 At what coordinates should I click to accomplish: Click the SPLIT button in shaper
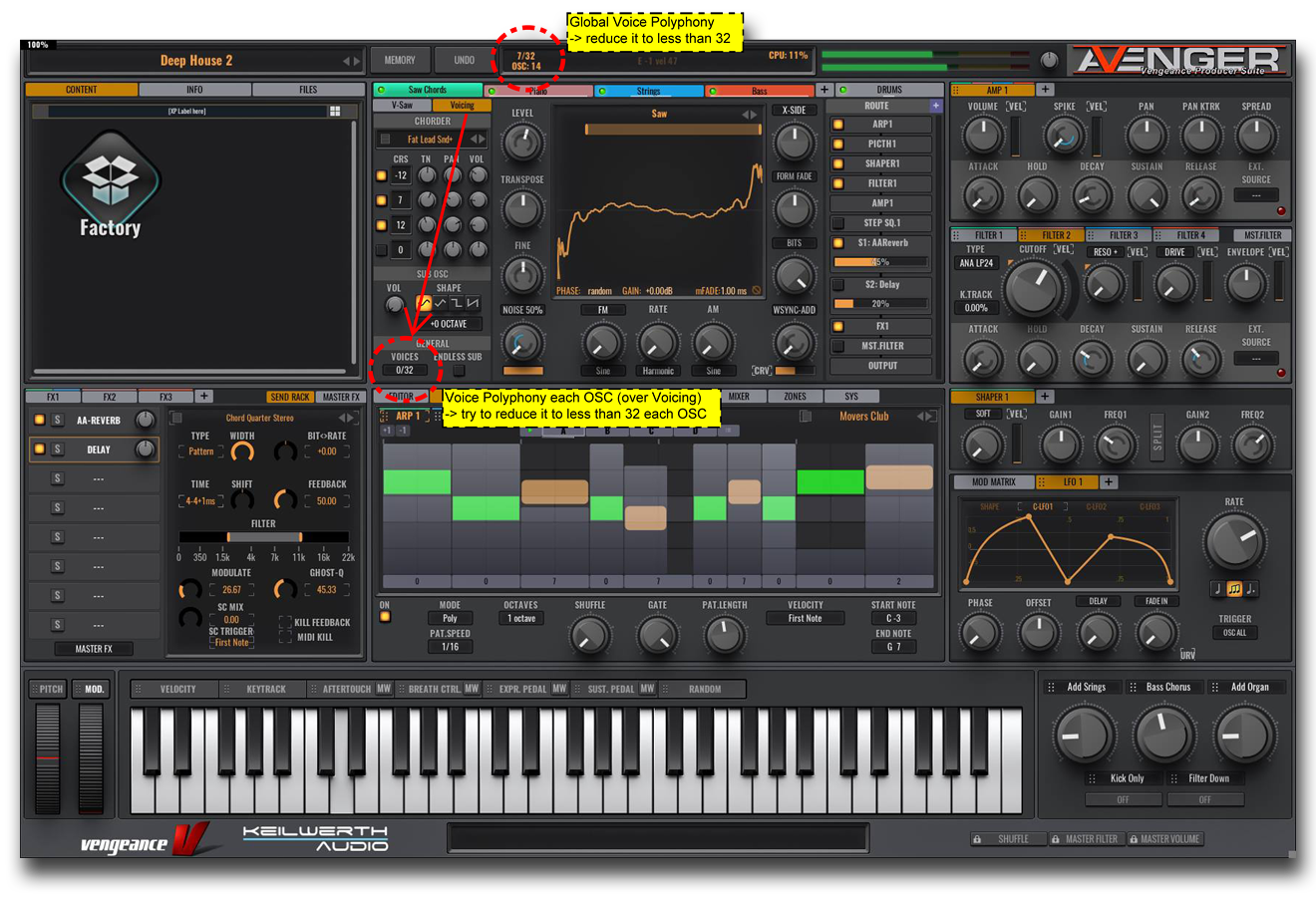point(1156,440)
